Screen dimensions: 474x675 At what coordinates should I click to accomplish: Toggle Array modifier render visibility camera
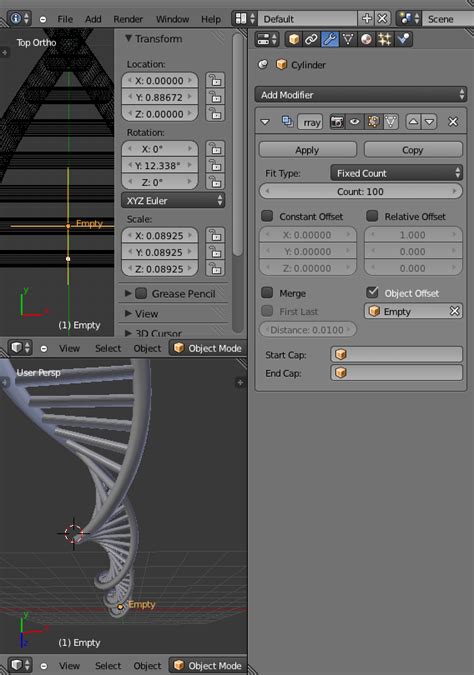point(337,122)
